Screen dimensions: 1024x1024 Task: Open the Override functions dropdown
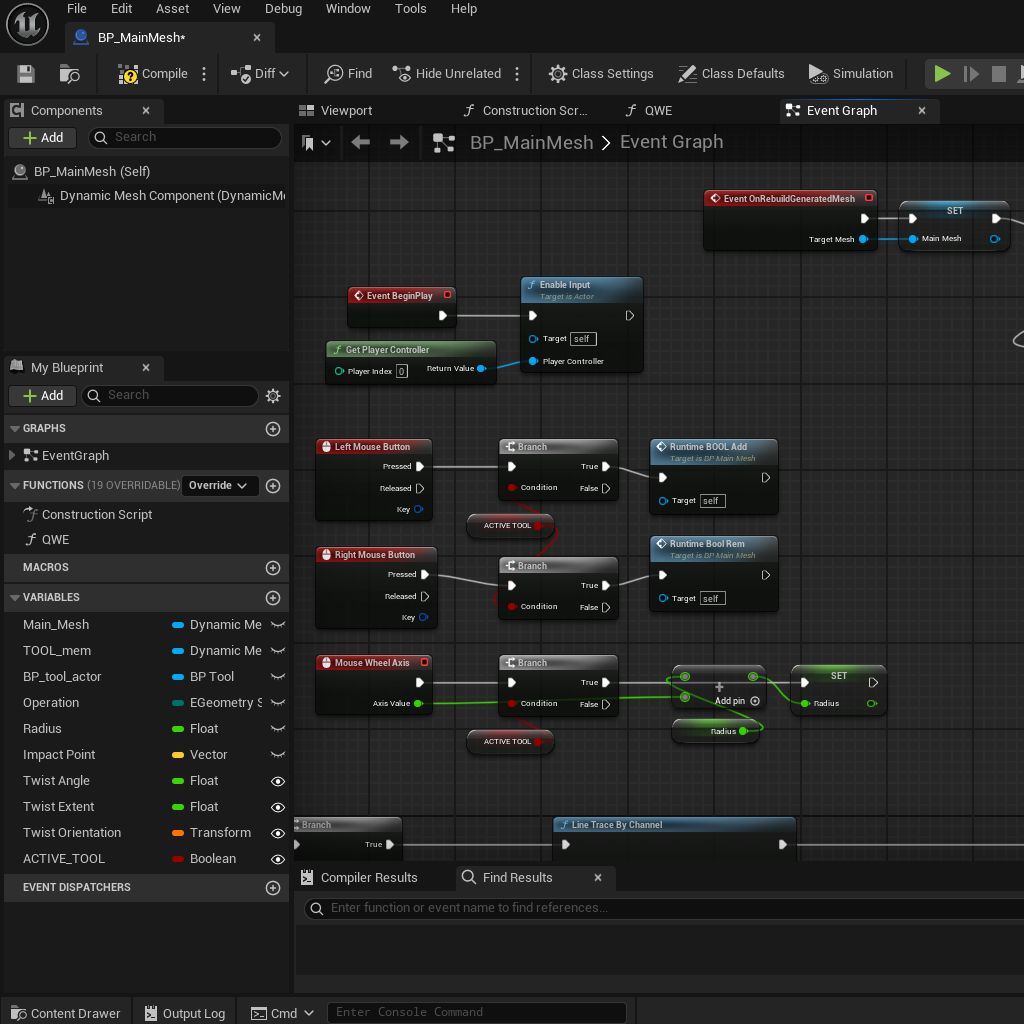click(219, 486)
